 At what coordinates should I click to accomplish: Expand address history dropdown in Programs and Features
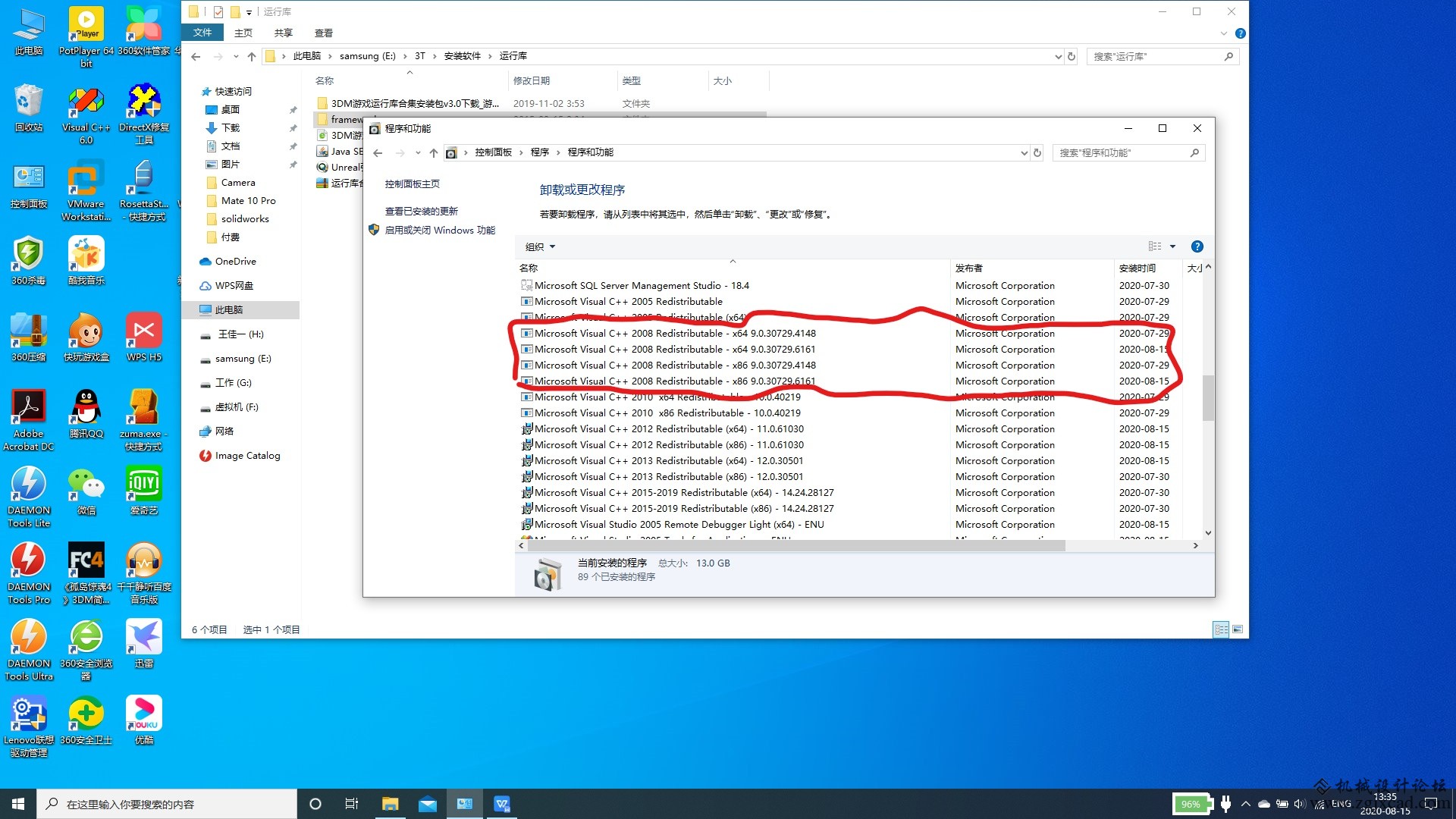[x=1024, y=152]
